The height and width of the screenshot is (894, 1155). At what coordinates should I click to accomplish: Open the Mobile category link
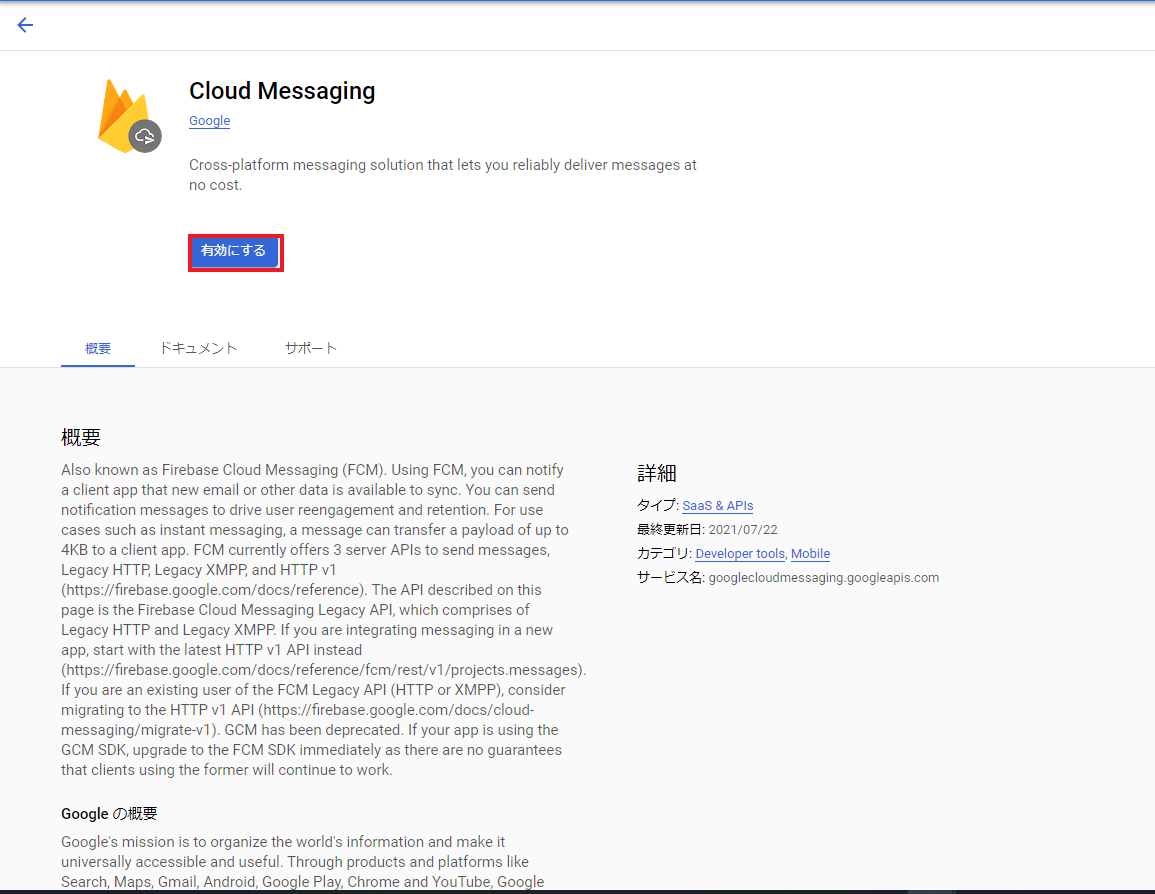pyautogui.click(x=810, y=554)
